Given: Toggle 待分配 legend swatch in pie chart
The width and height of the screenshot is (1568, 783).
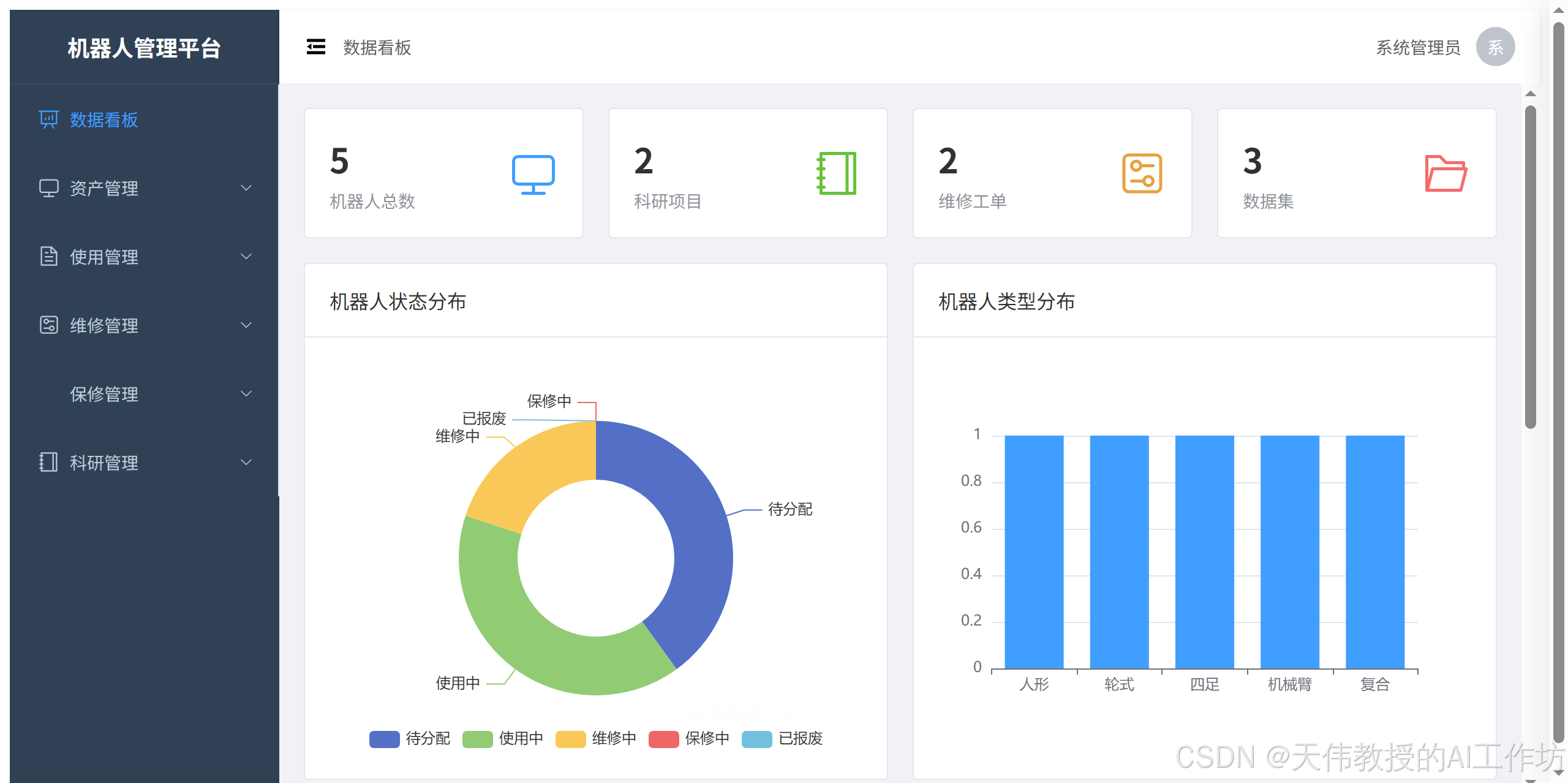Looking at the screenshot, I should point(385,739).
